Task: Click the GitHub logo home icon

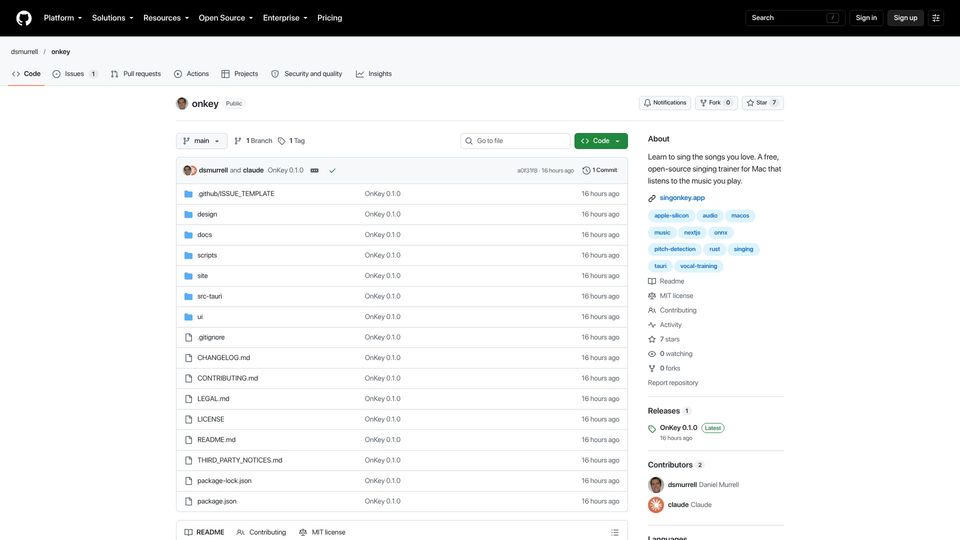Action: coord(24,18)
